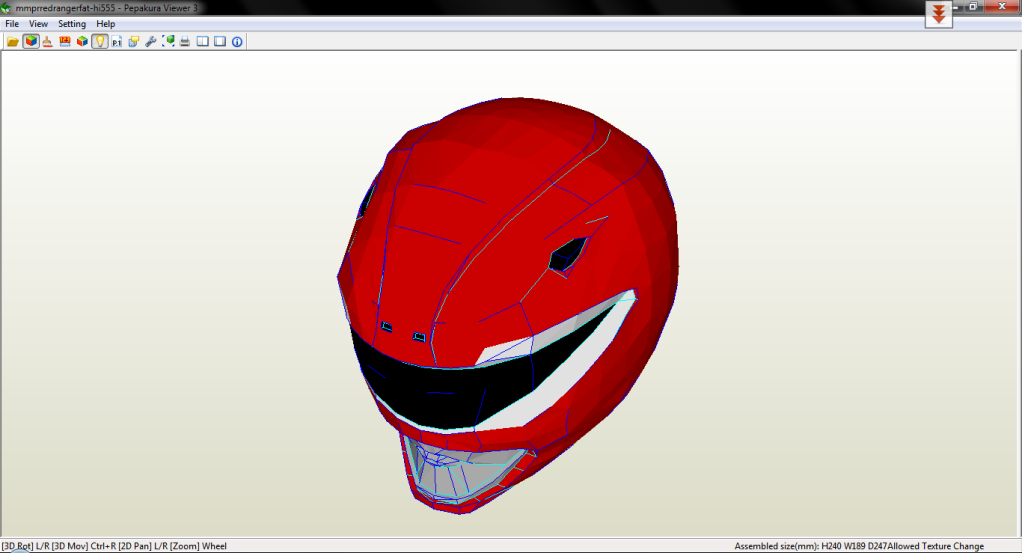Click the second colored cube icon
The width and height of the screenshot is (1022, 553).
(82, 42)
